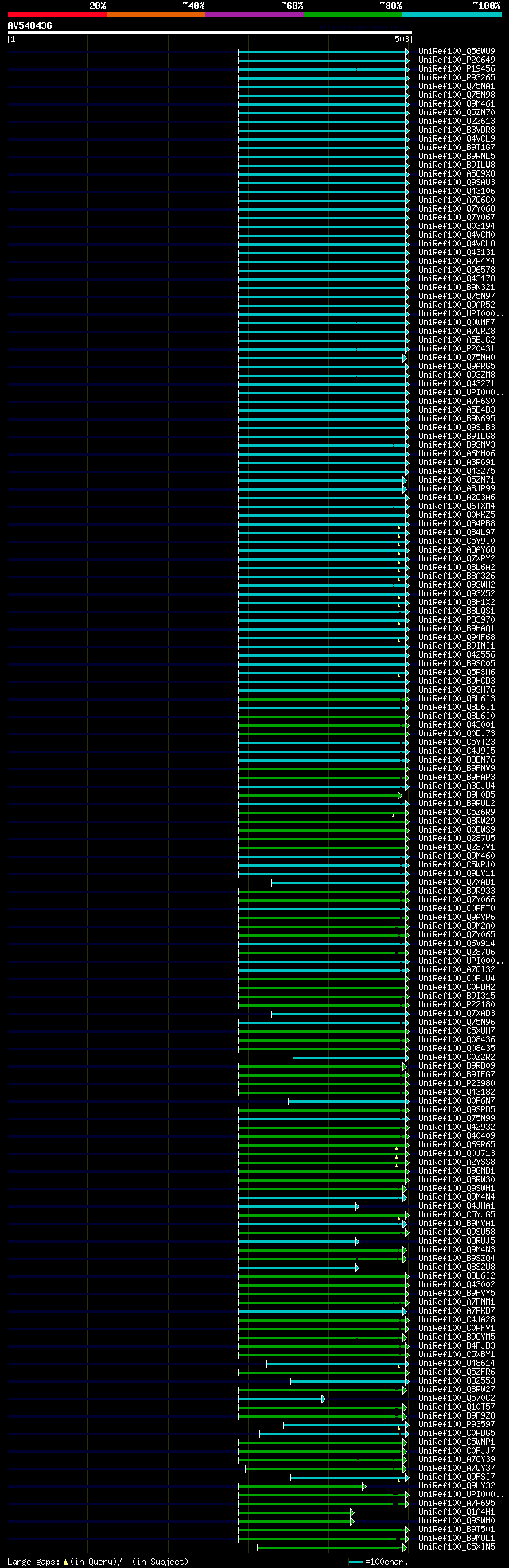Click hit label UniRef100_Q9SAW3
The width and height of the screenshot is (509, 1568).
457,182
